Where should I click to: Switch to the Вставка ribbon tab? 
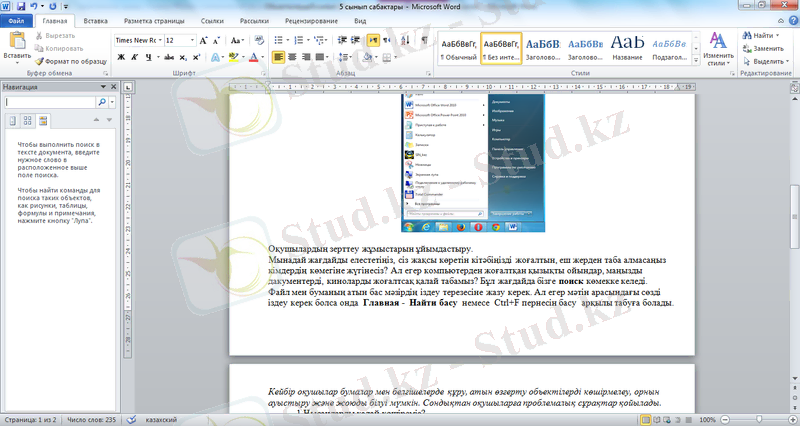96,20
